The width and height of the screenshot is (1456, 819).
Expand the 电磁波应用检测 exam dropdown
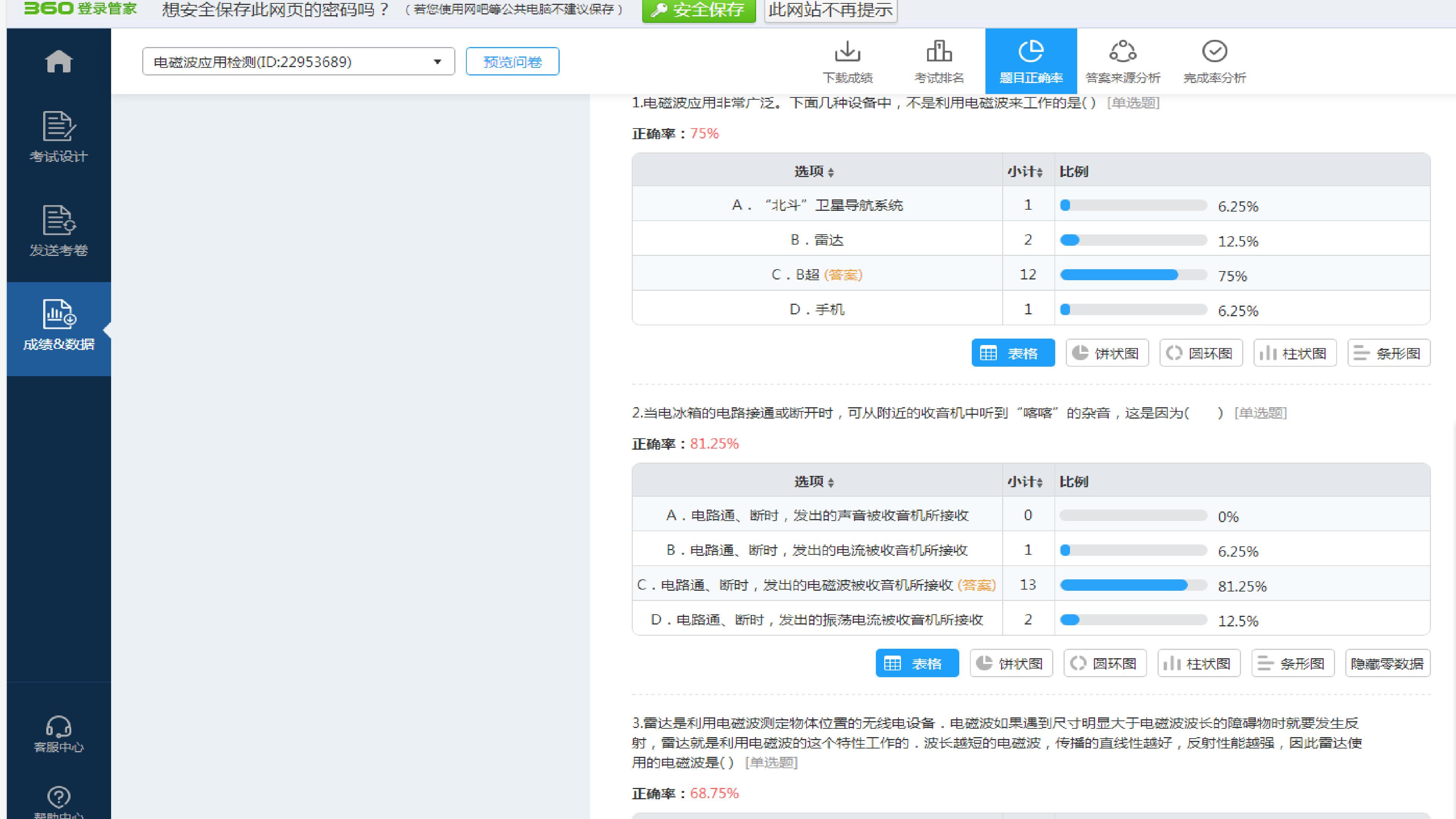click(298, 61)
